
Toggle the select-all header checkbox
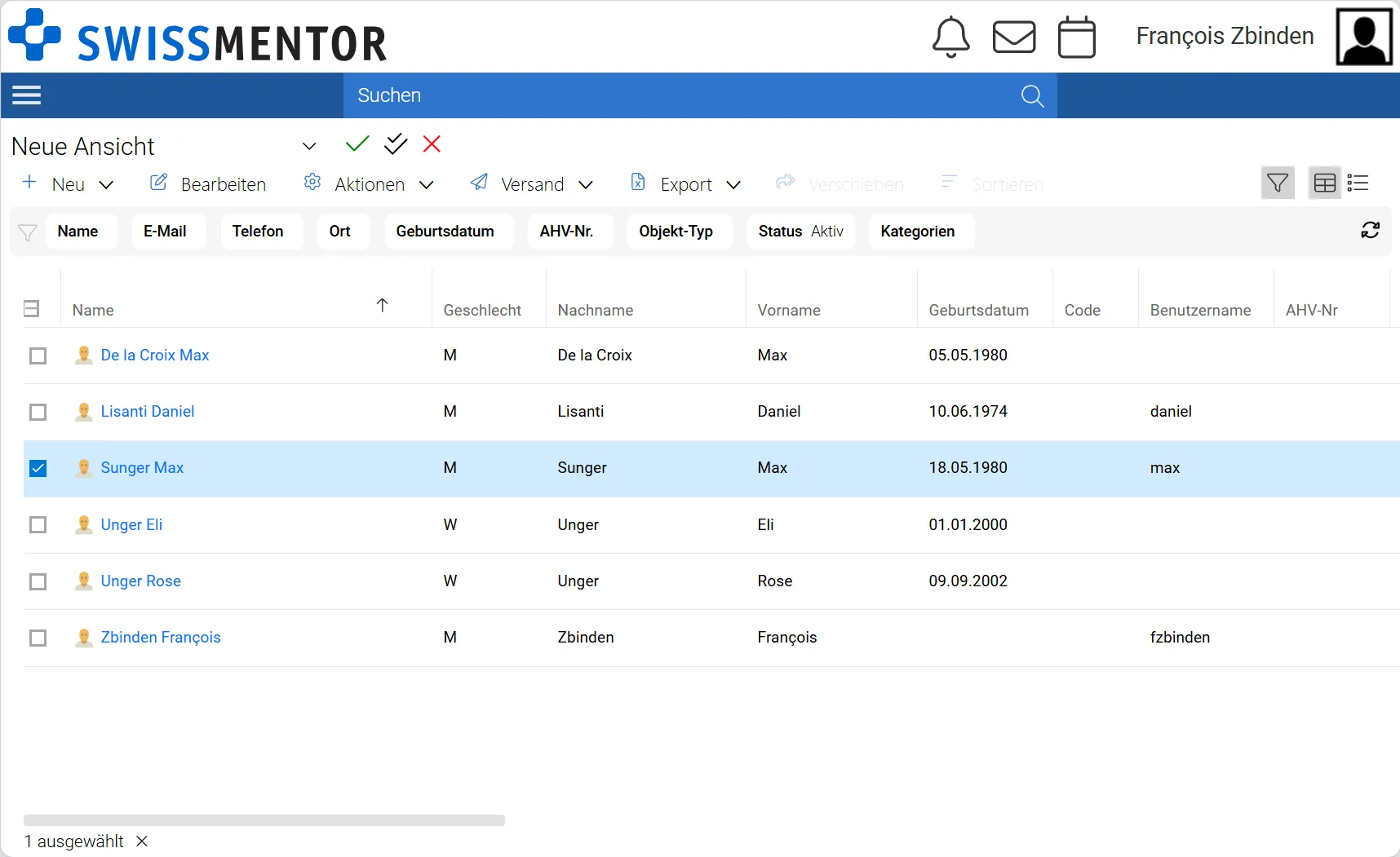tap(32, 309)
